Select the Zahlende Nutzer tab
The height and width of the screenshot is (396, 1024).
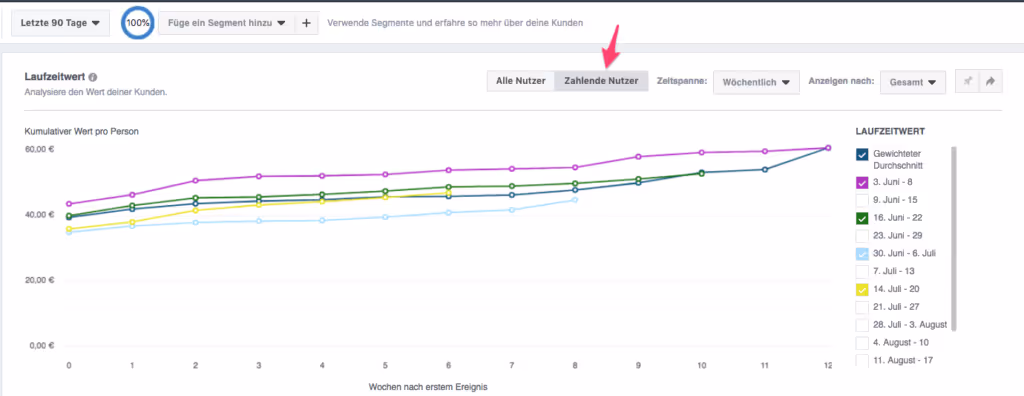pos(601,82)
